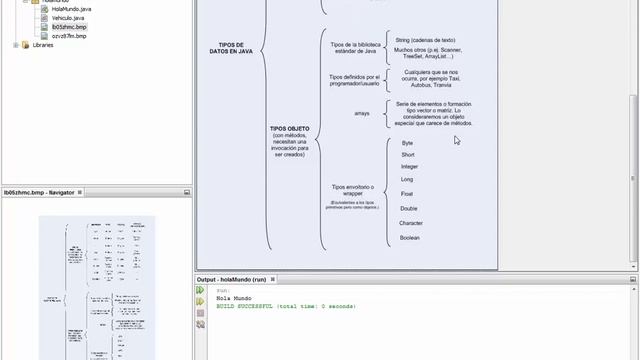Click the word 'Double' in diagram
Image resolution: width=640 pixels, height=360 pixels.
click(409, 209)
